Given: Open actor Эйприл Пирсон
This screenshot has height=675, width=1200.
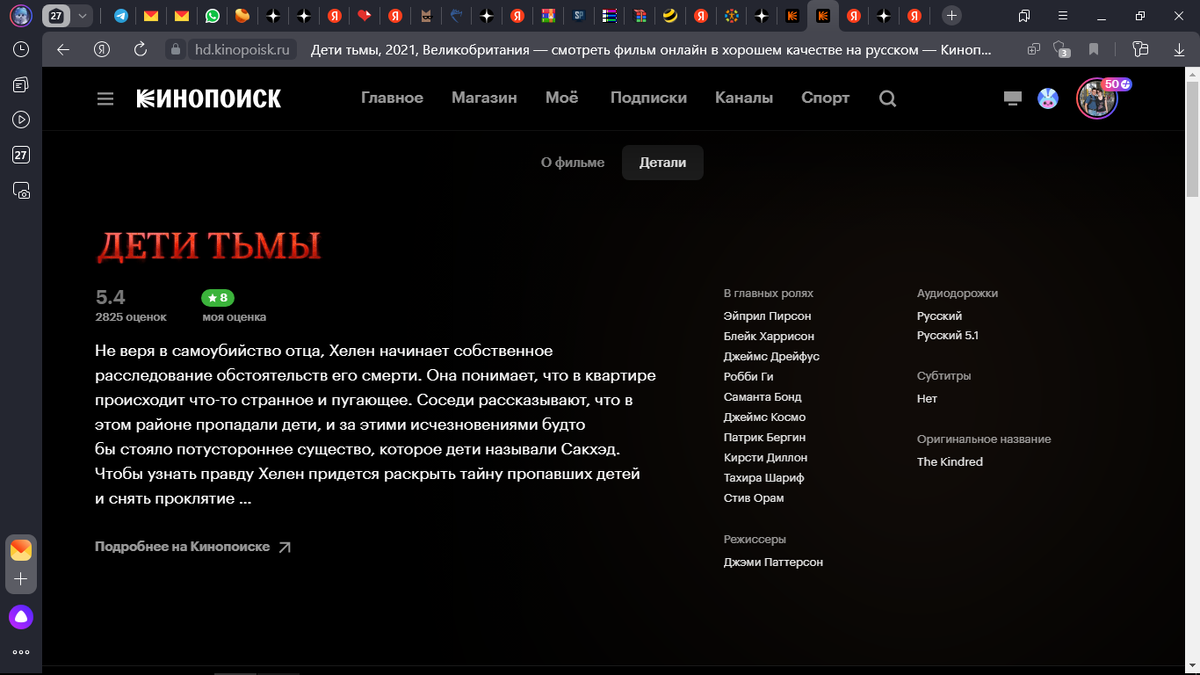Looking at the screenshot, I should [x=767, y=316].
